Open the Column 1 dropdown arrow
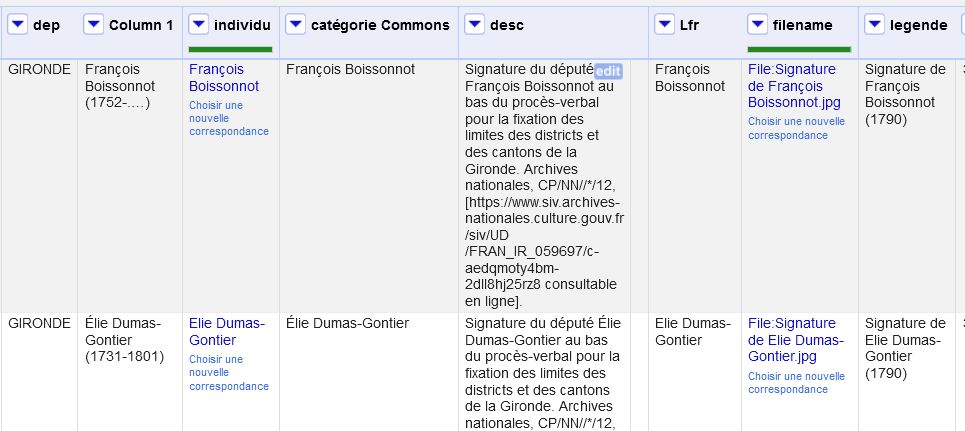This screenshot has height=431, width=965. point(93,24)
